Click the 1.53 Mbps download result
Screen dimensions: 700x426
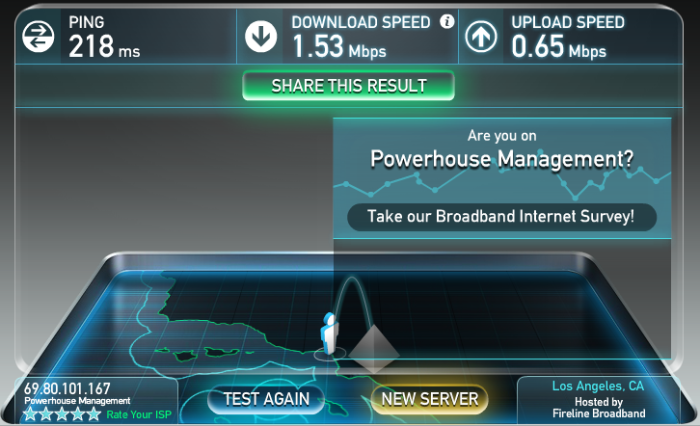(x=339, y=46)
